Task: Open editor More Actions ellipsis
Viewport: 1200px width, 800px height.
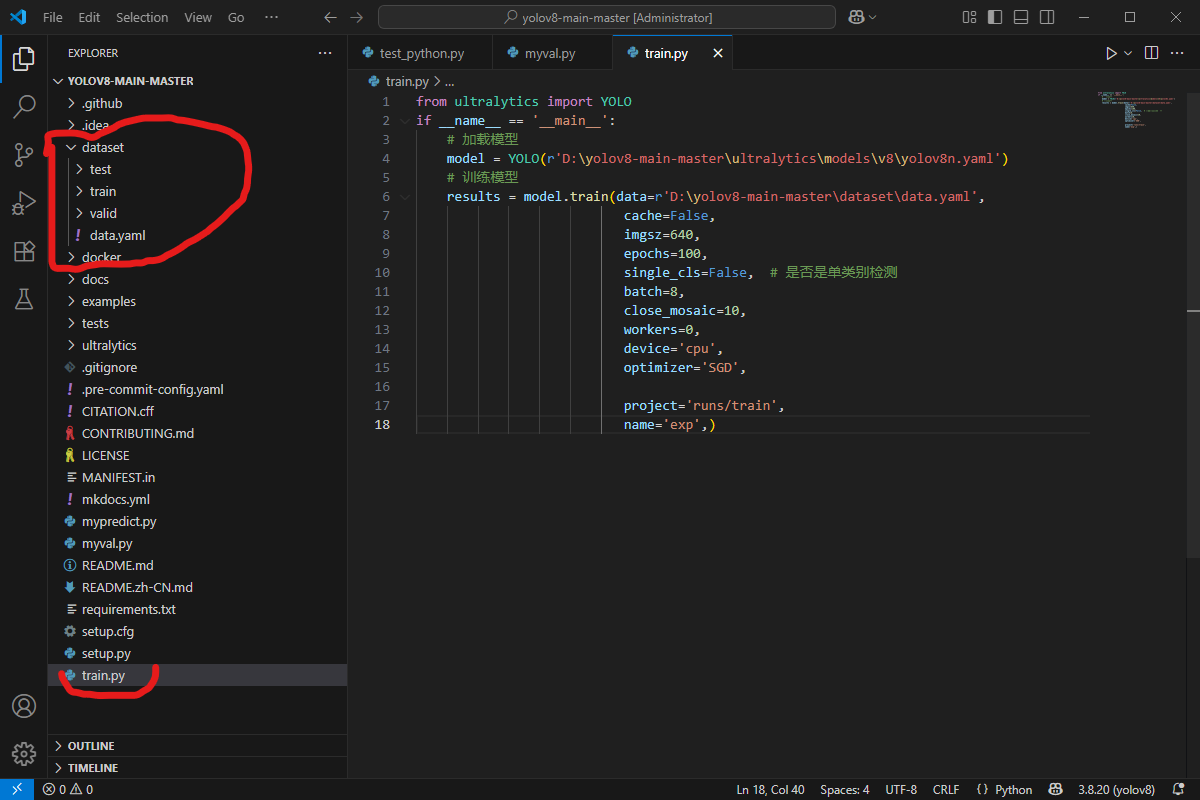Action: click(x=1178, y=53)
